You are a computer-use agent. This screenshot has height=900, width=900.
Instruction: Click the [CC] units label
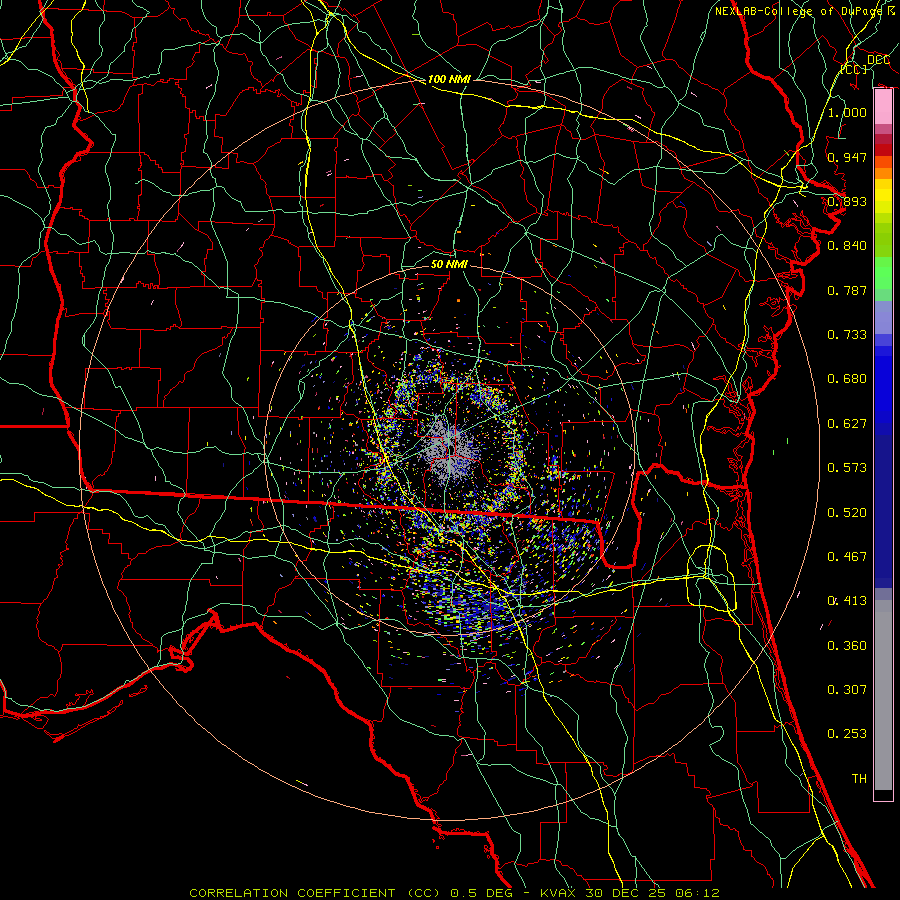tap(854, 69)
